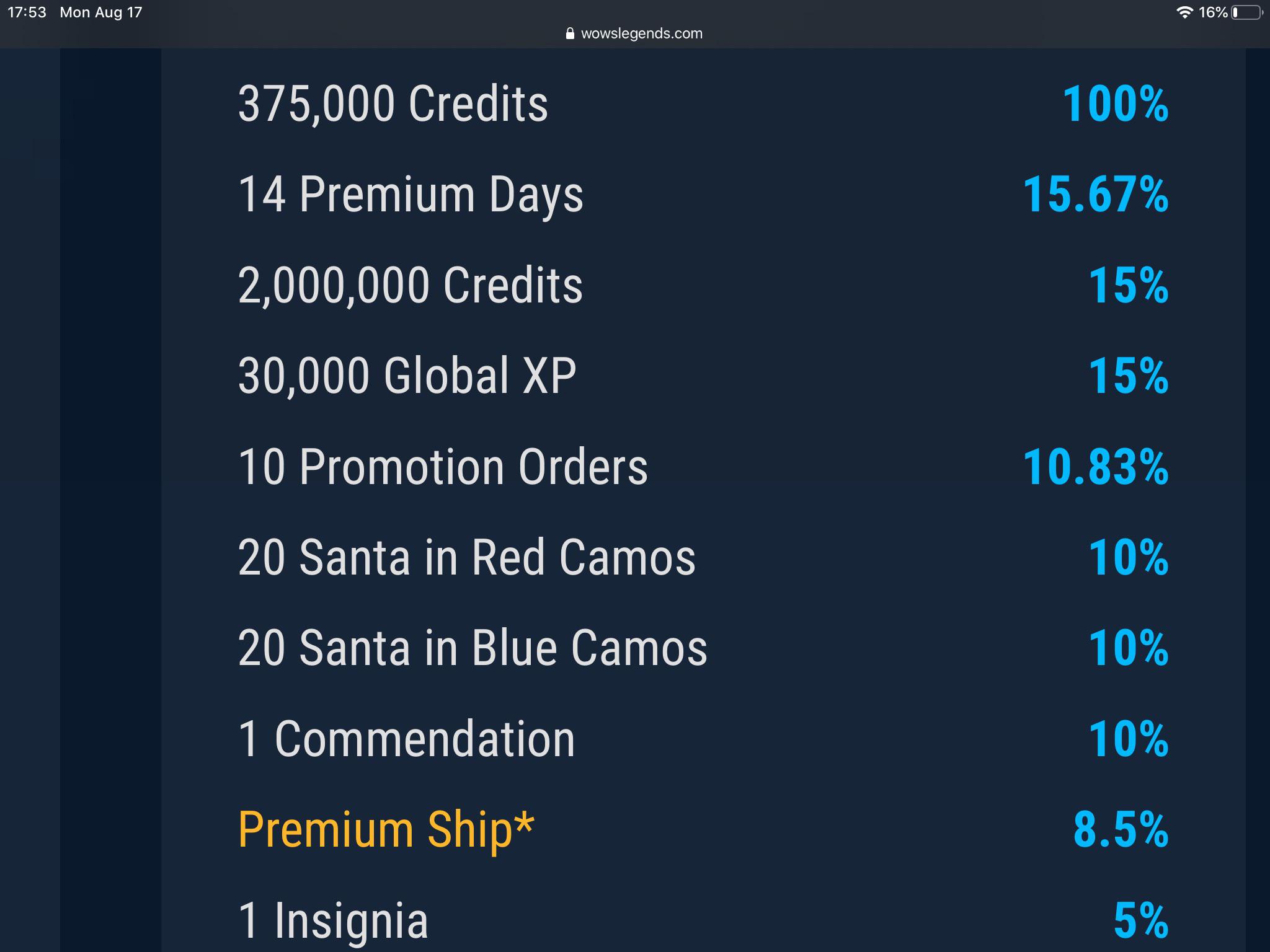This screenshot has height=952, width=1270.
Task: Click the 2,000,000 Credits row
Action: pos(411,285)
